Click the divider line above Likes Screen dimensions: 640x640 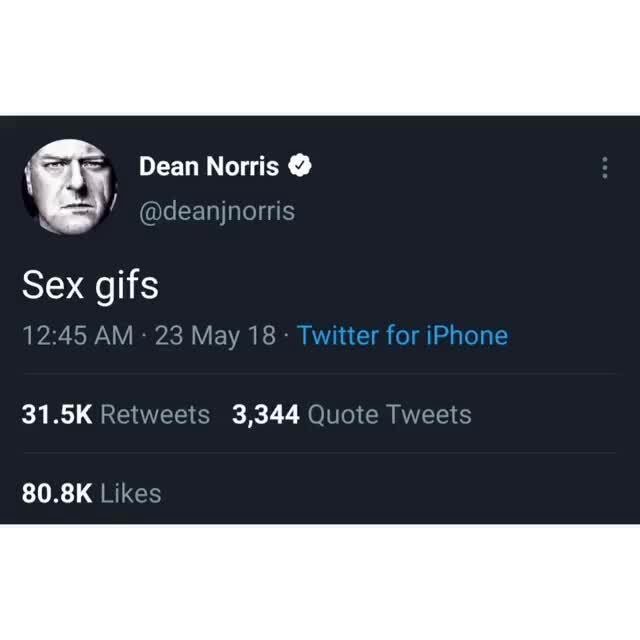(x=320, y=452)
